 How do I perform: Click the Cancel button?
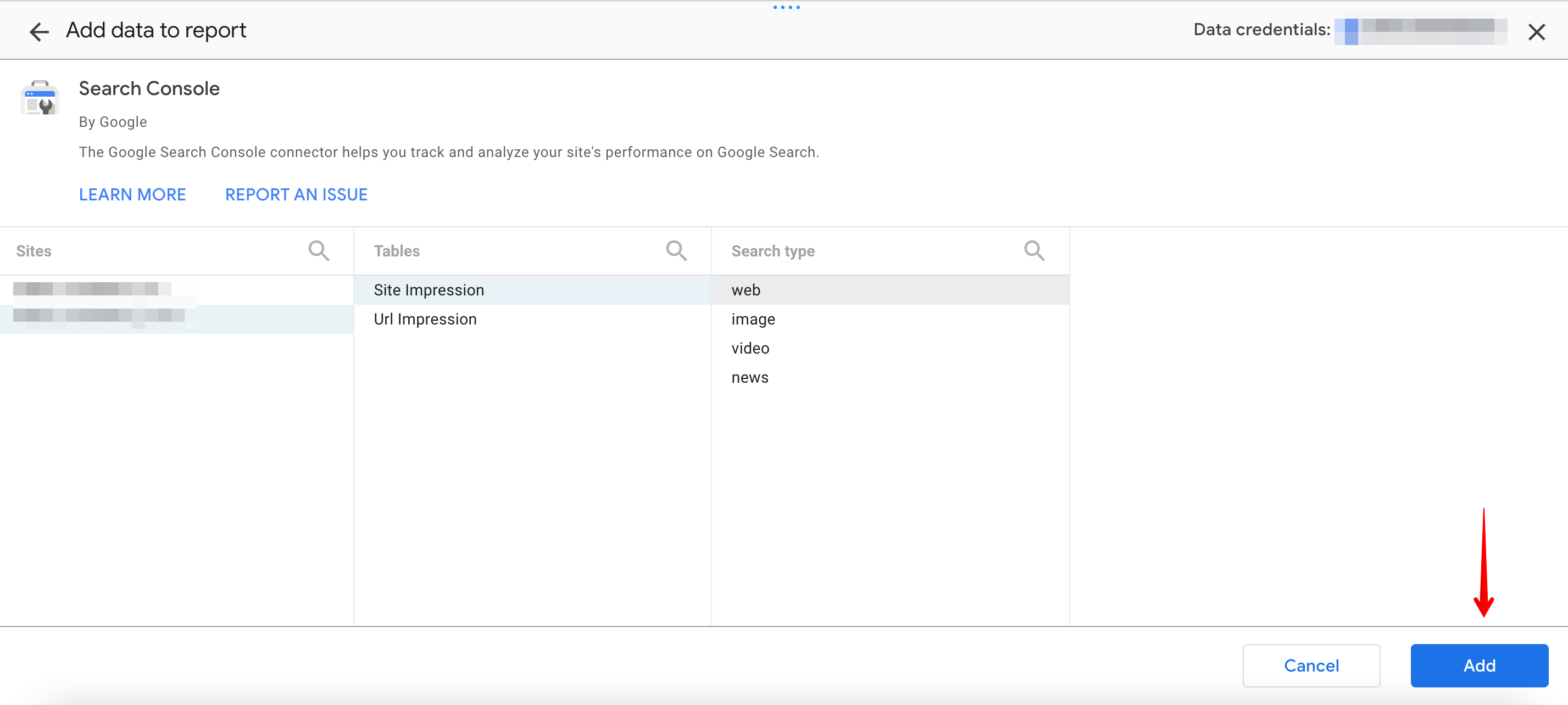pos(1311,665)
